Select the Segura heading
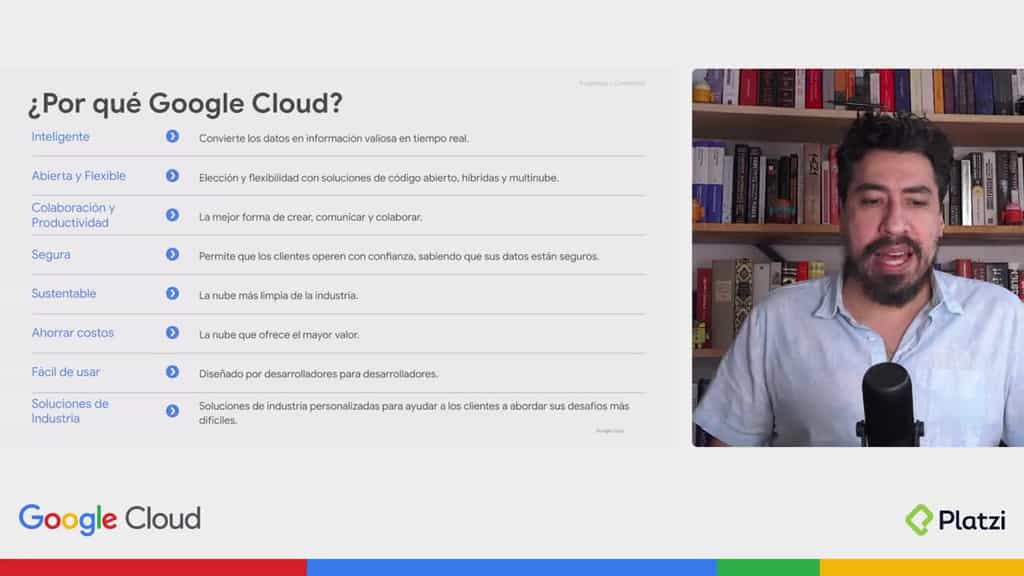Viewport: 1024px width, 576px height. point(51,255)
